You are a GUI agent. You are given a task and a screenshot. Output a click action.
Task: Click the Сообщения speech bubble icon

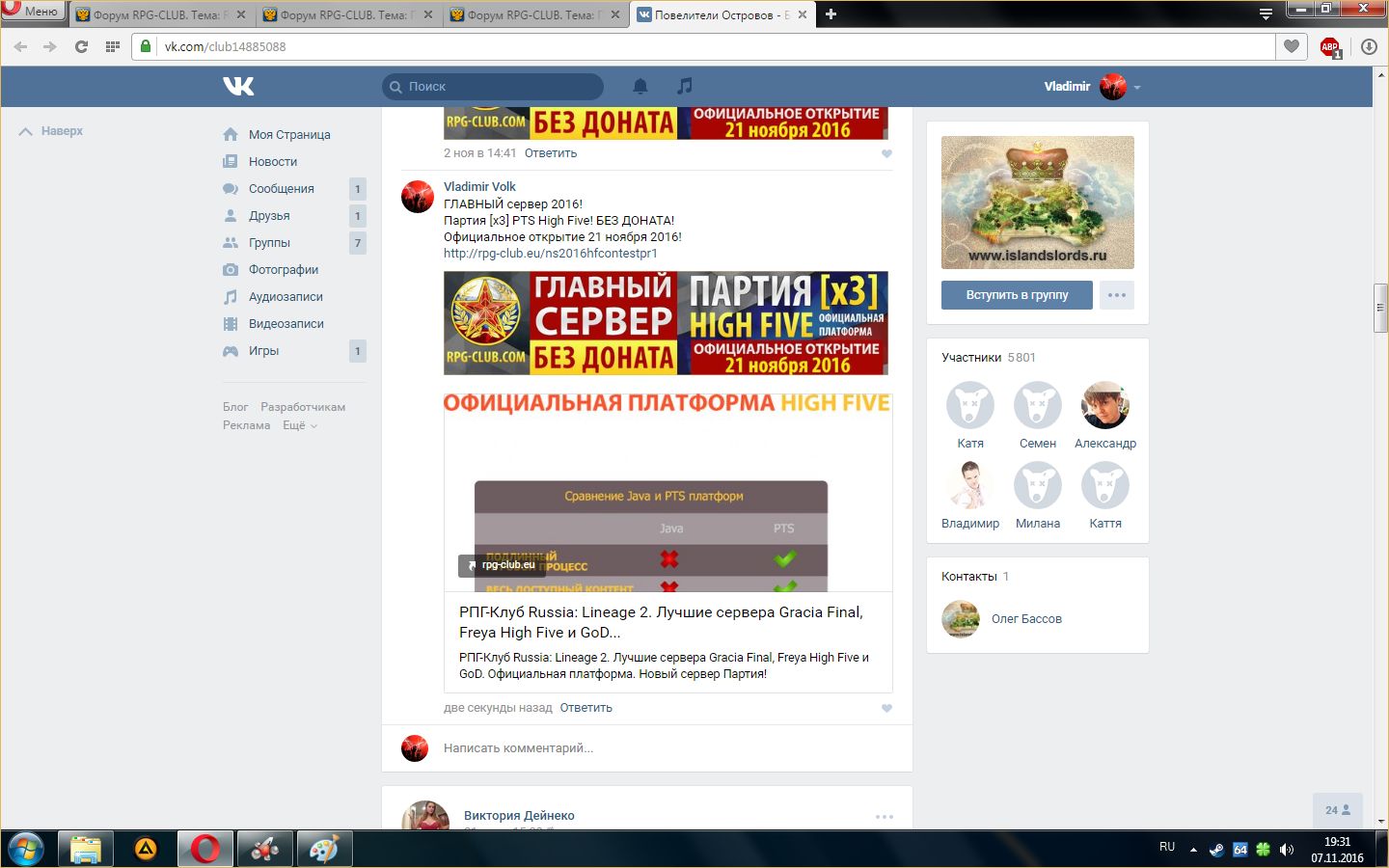pos(231,189)
